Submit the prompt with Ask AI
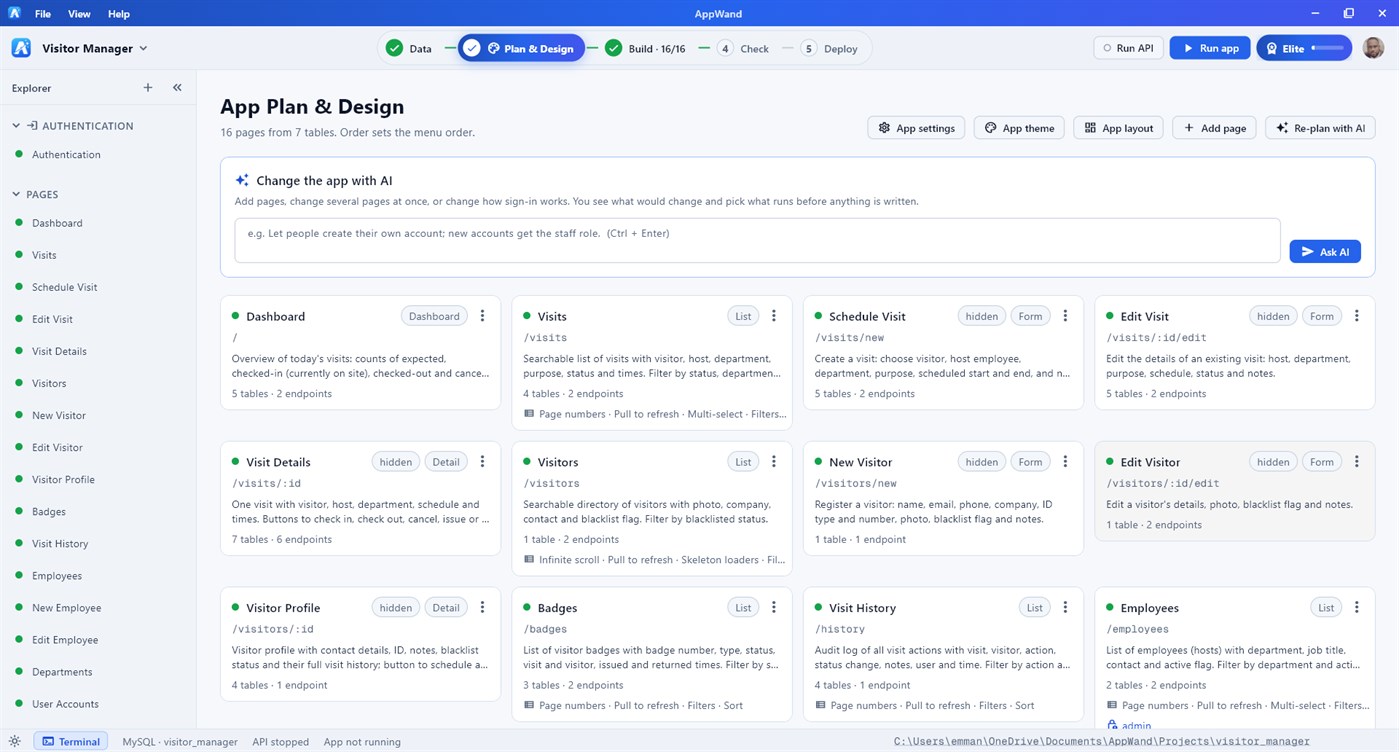This screenshot has height=752, width=1399. (1325, 252)
